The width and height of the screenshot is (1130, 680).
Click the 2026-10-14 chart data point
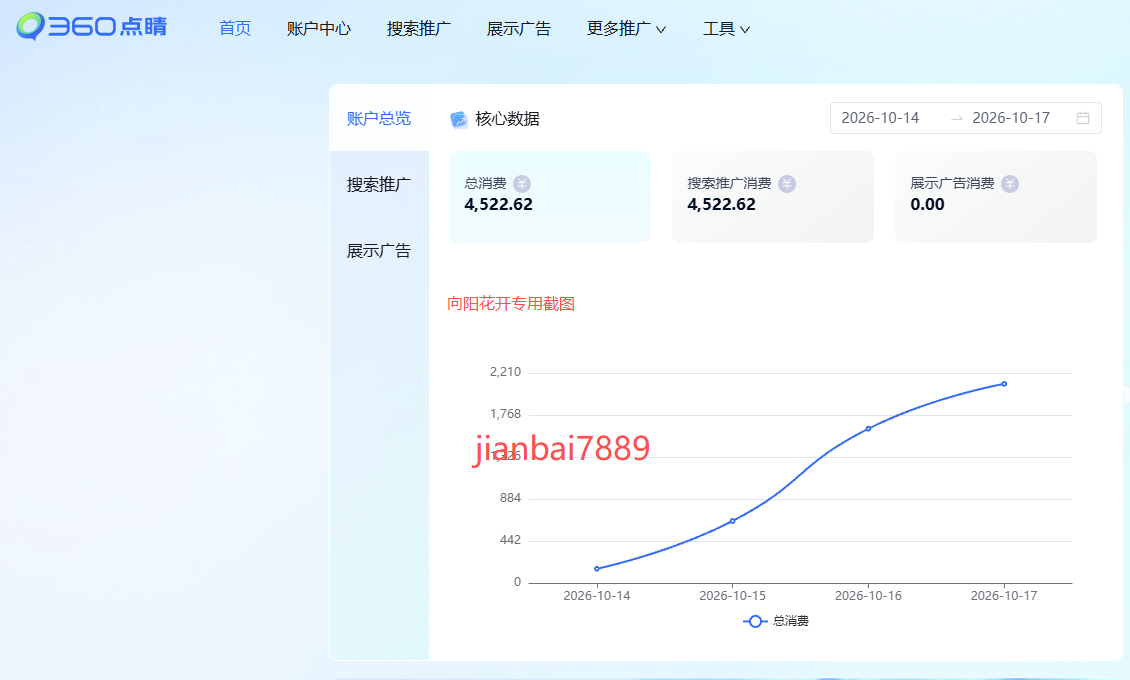(x=597, y=569)
